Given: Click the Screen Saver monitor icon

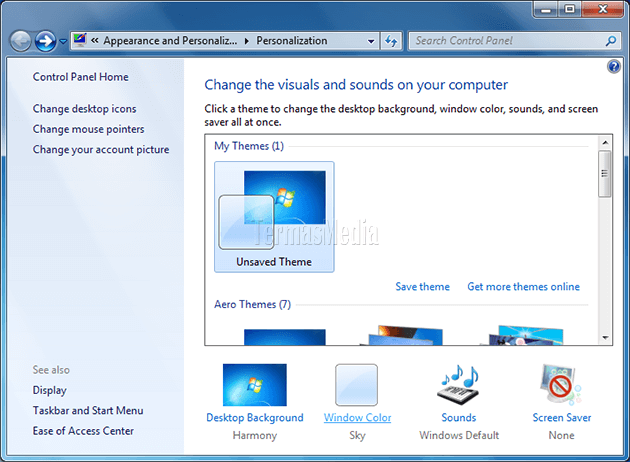Looking at the screenshot, I should (x=561, y=384).
